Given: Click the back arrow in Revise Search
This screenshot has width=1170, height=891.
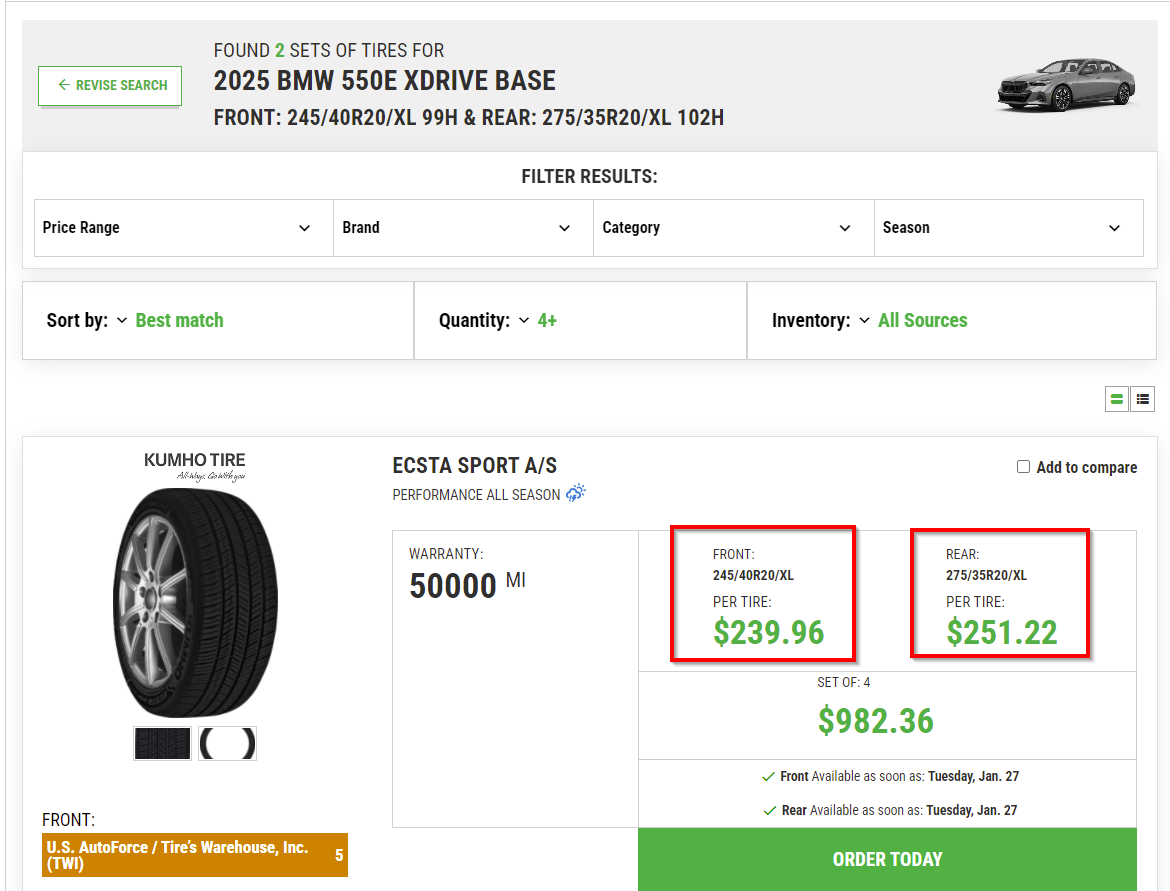Looking at the screenshot, I should (64, 85).
